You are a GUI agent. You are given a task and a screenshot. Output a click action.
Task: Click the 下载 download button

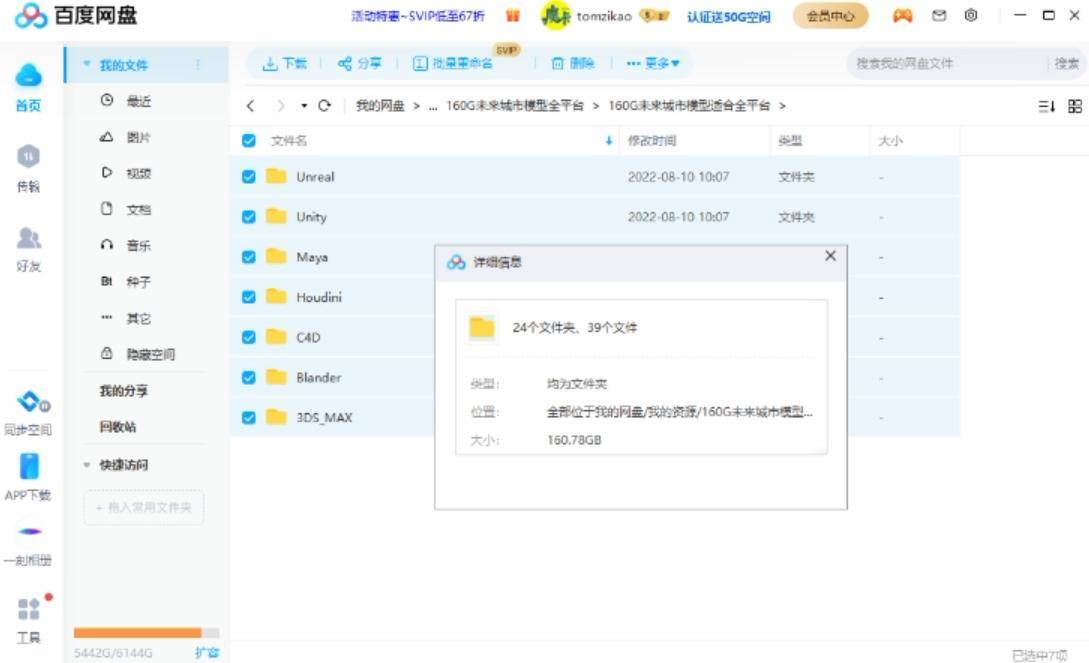tap(284, 64)
